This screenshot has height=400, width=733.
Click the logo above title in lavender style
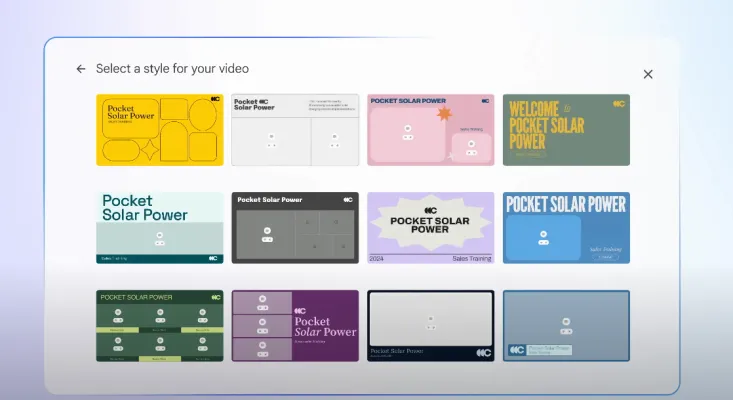click(x=430, y=210)
